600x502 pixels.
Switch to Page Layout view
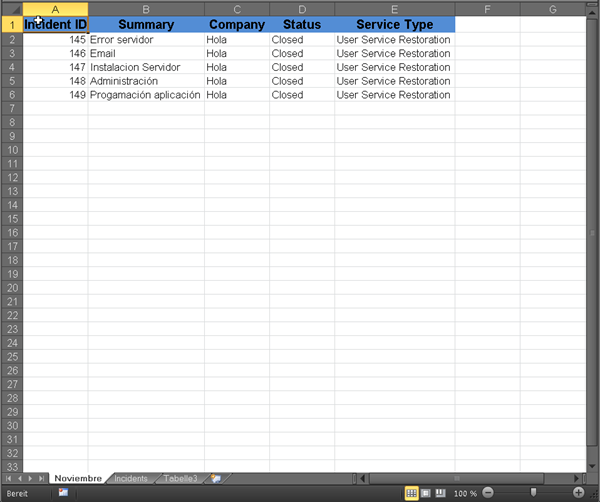425,493
